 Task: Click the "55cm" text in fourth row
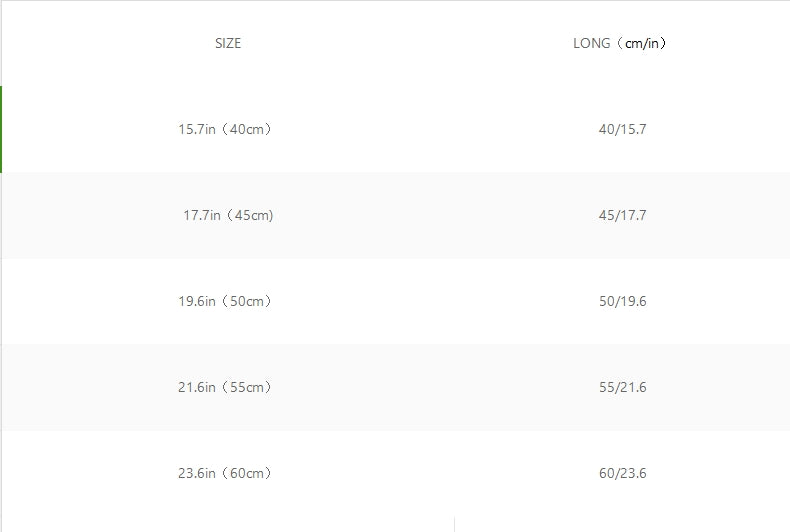[x=247, y=387]
